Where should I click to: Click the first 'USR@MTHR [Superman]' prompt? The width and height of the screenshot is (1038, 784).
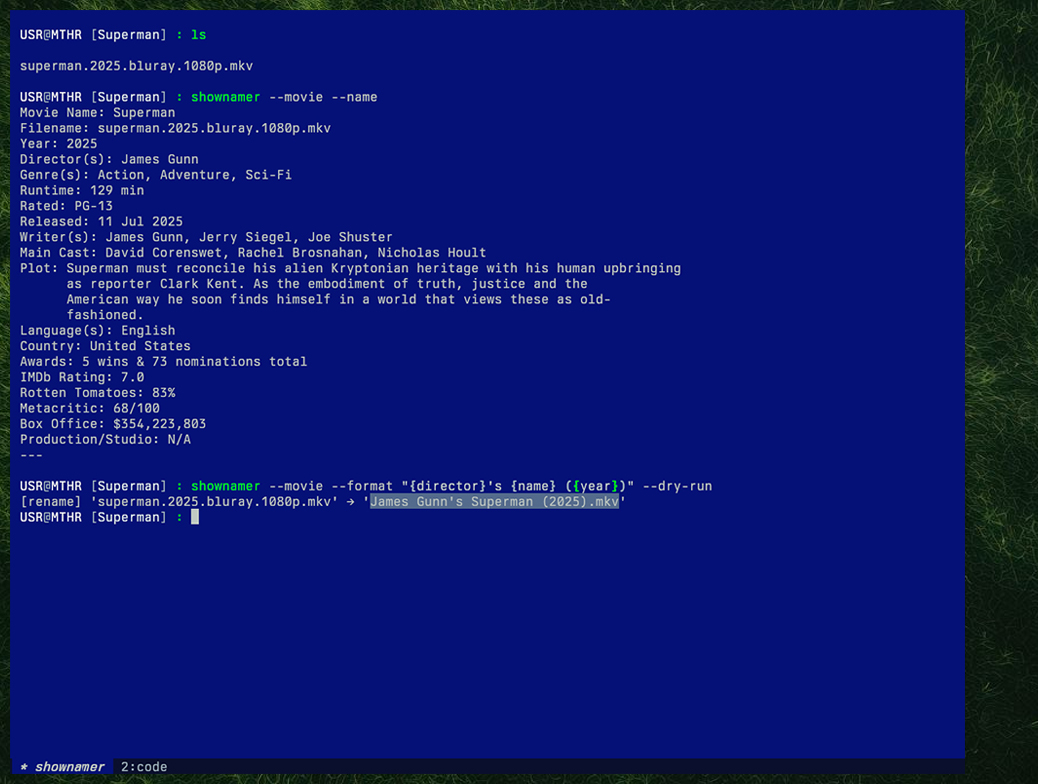point(93,35)
